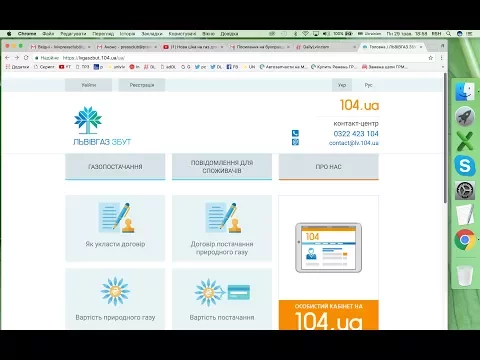Expand the bookmarks overflow chevron
480x360 pixels.
(x=443, y=67)
